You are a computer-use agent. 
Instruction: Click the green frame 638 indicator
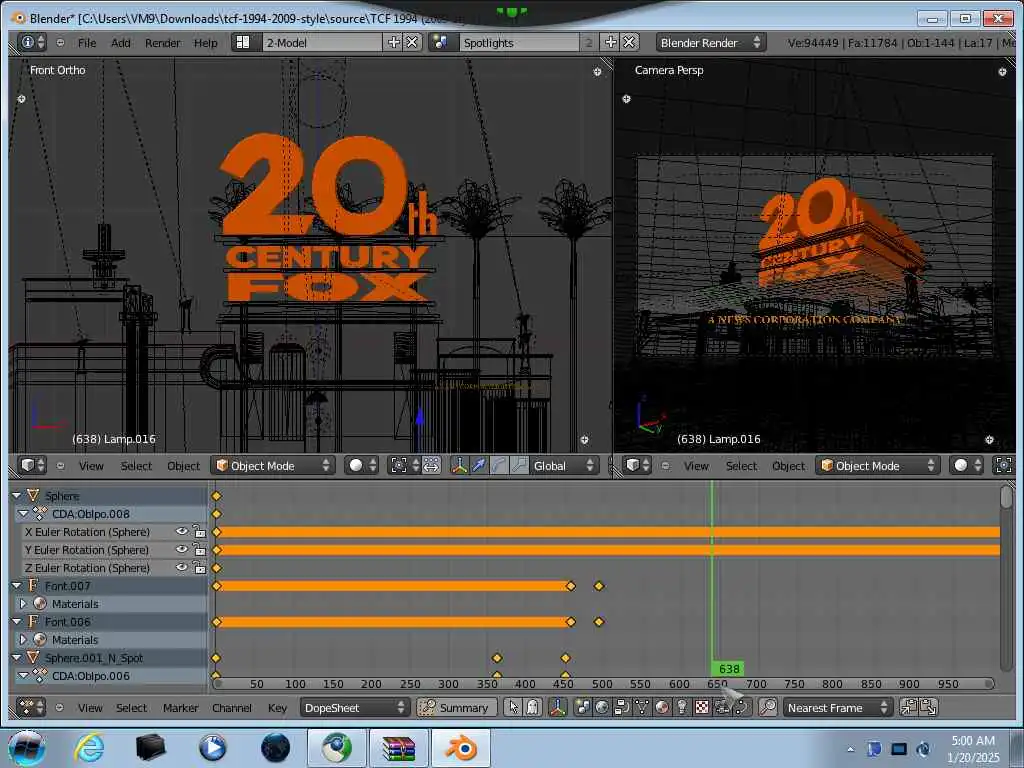(x=728, y=669)
